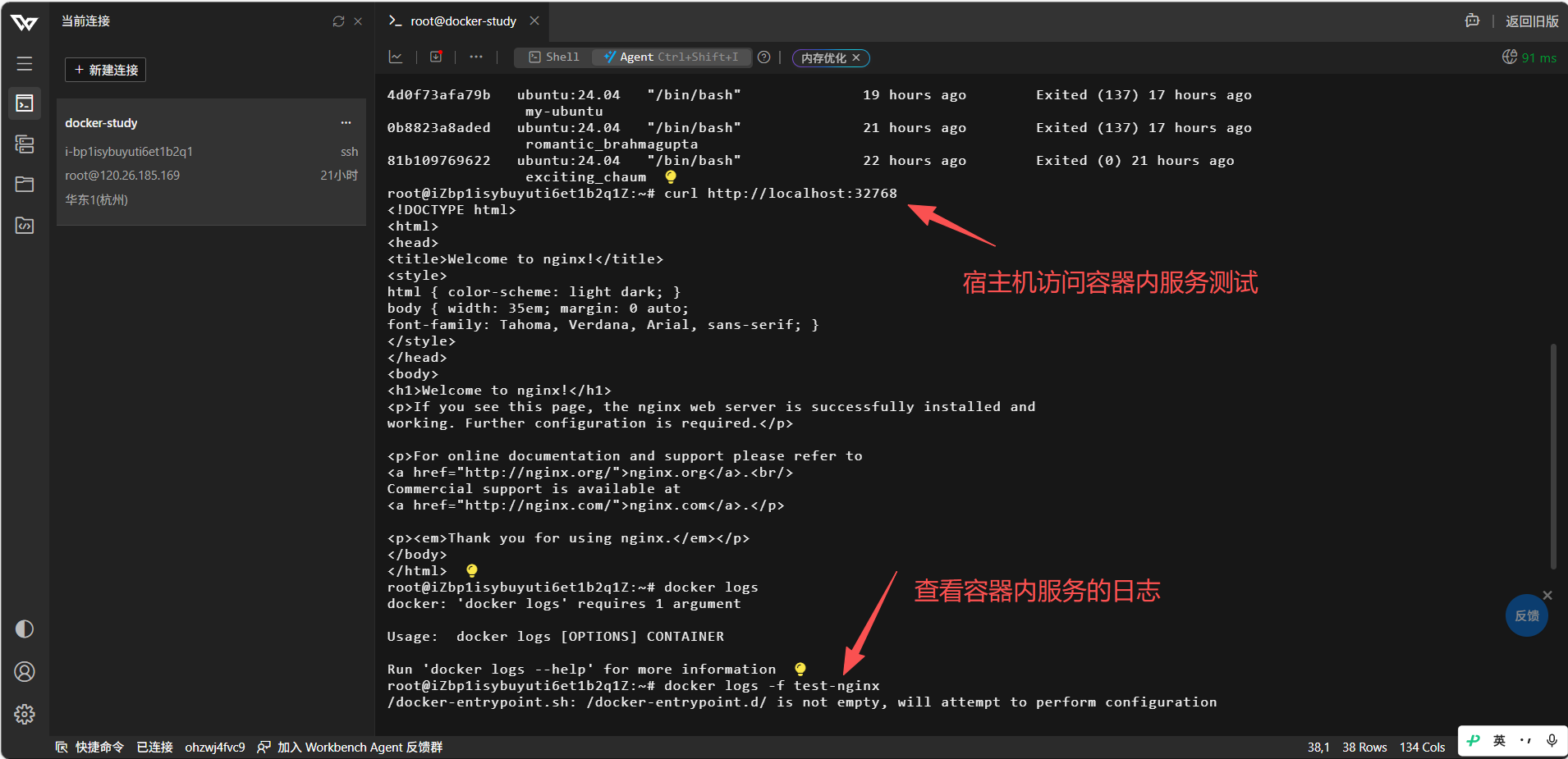The height and width of the screenshot is (759, 1568).
Task: Open the server instance list icon
Action: [25, 144]
